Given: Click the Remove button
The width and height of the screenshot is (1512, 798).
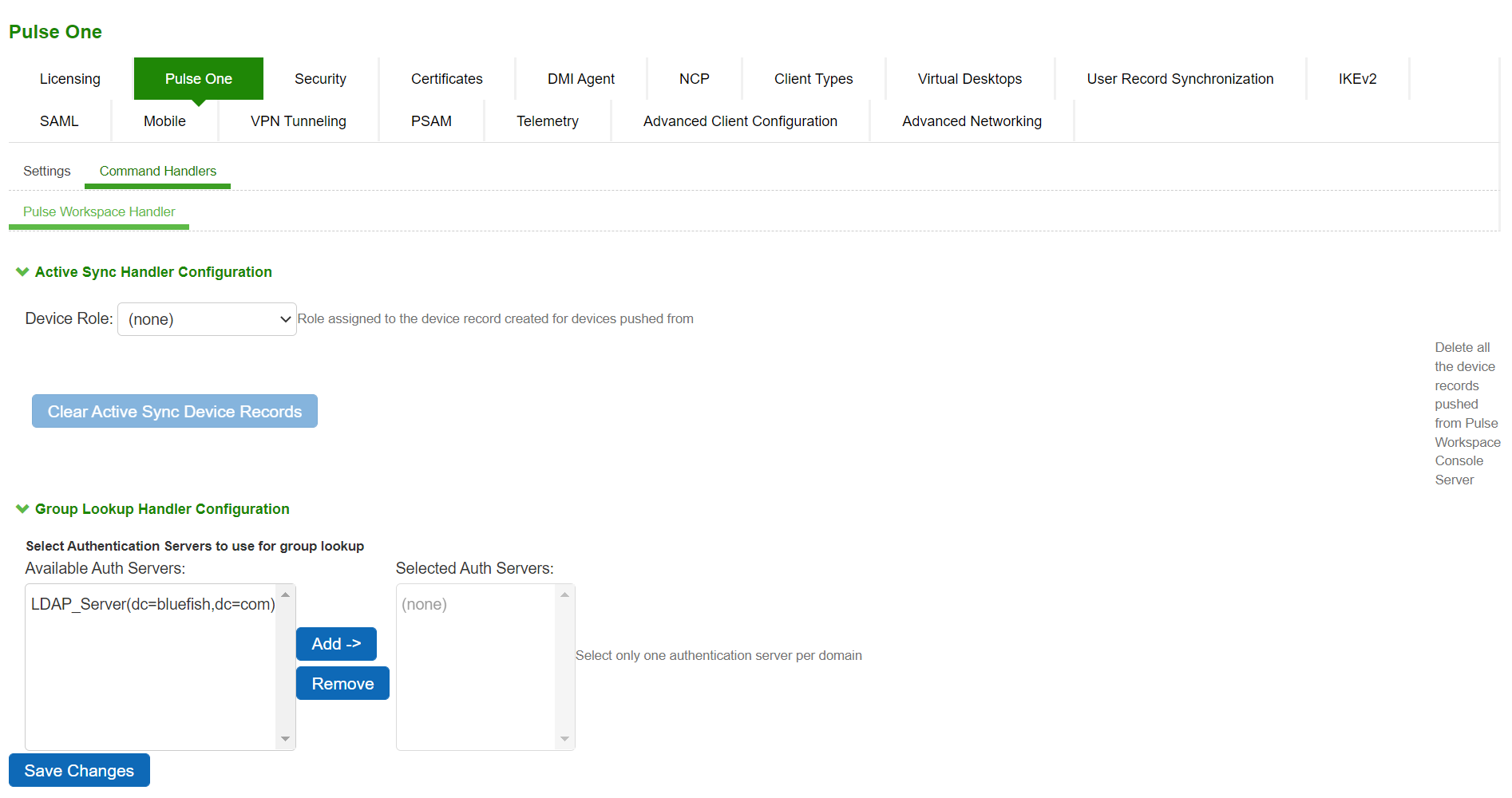Looking at the screenshot, I should (342, 684).
